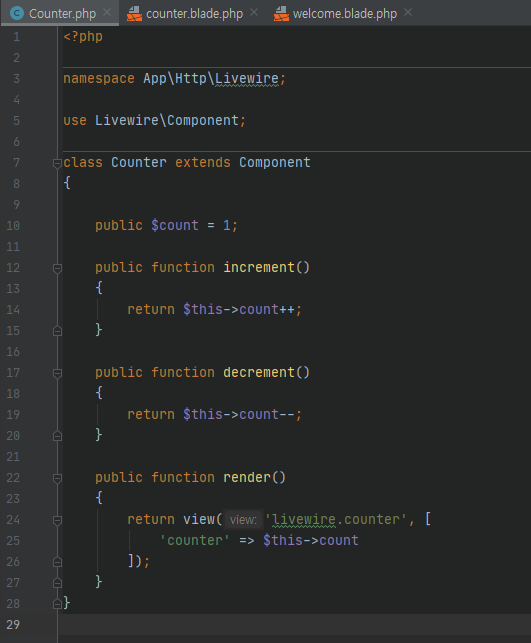Collapse the increment function fold on line 12
Viewport: 531px width, 643px height.
(57, 268)
